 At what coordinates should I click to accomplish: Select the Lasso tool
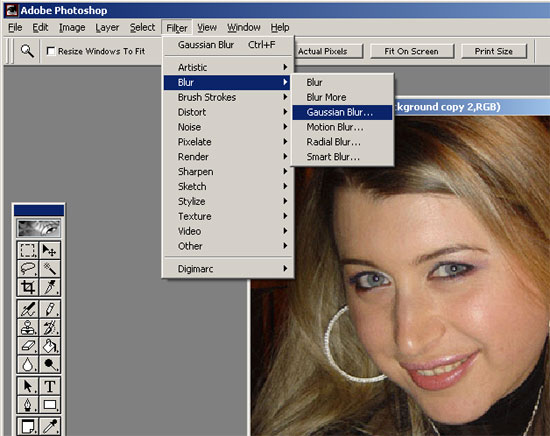coord(28,269)
